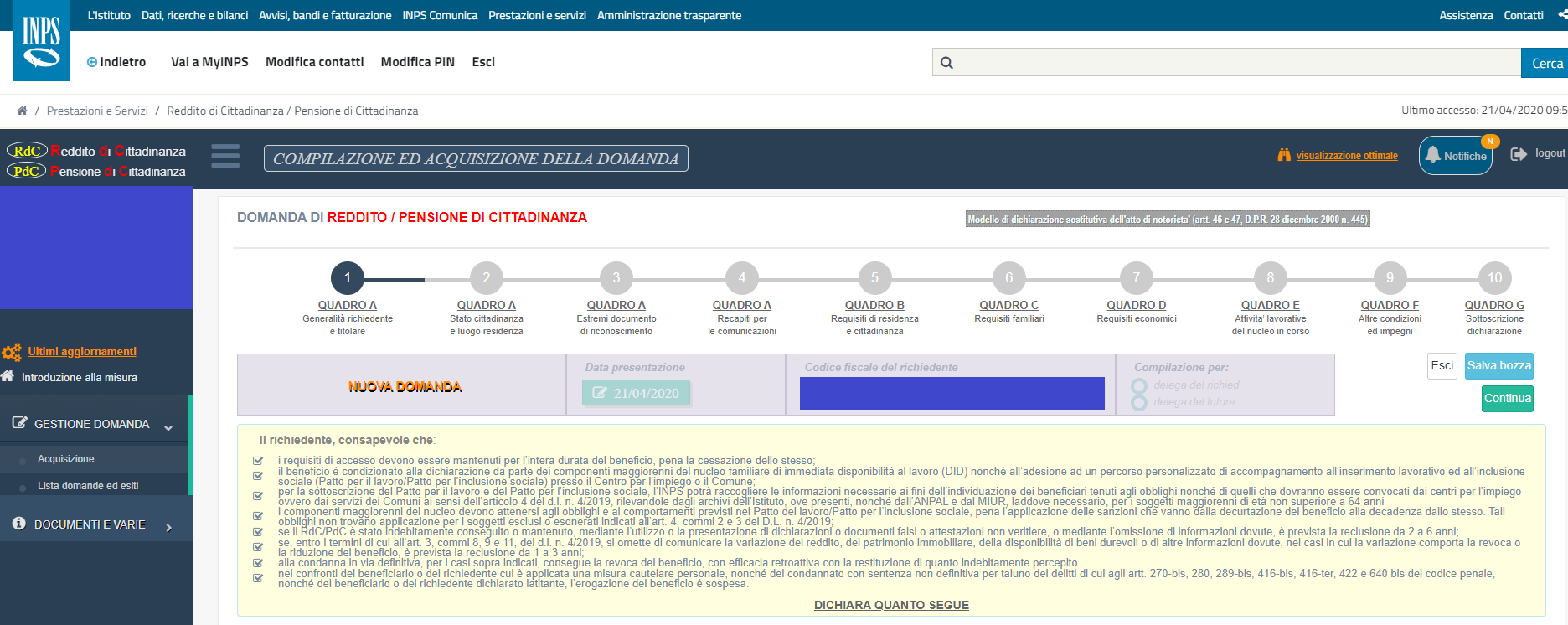Click the Prestazioni e Servizi breadcrumb

[97, 111]
